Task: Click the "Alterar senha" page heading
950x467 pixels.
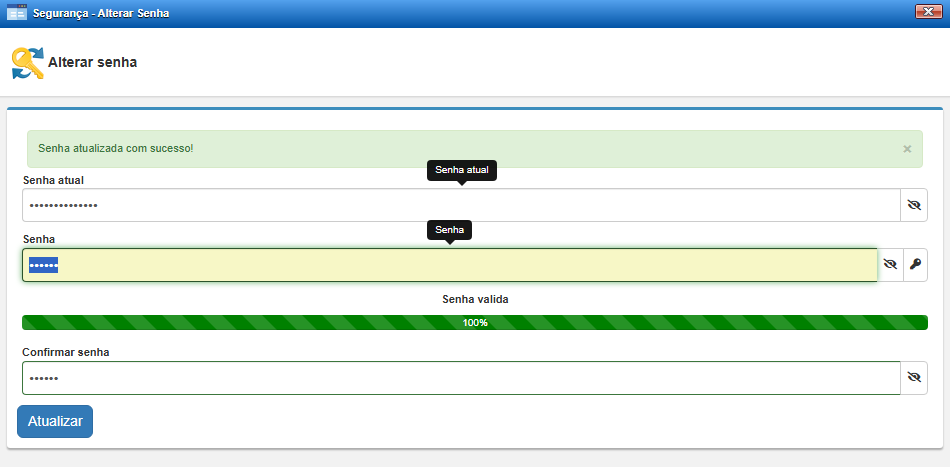Action: [x=92, y=62]
